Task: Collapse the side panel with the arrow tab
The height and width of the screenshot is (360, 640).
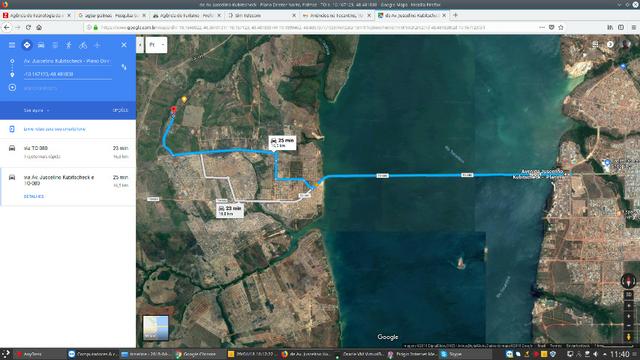Action: (x=140, y=44)
